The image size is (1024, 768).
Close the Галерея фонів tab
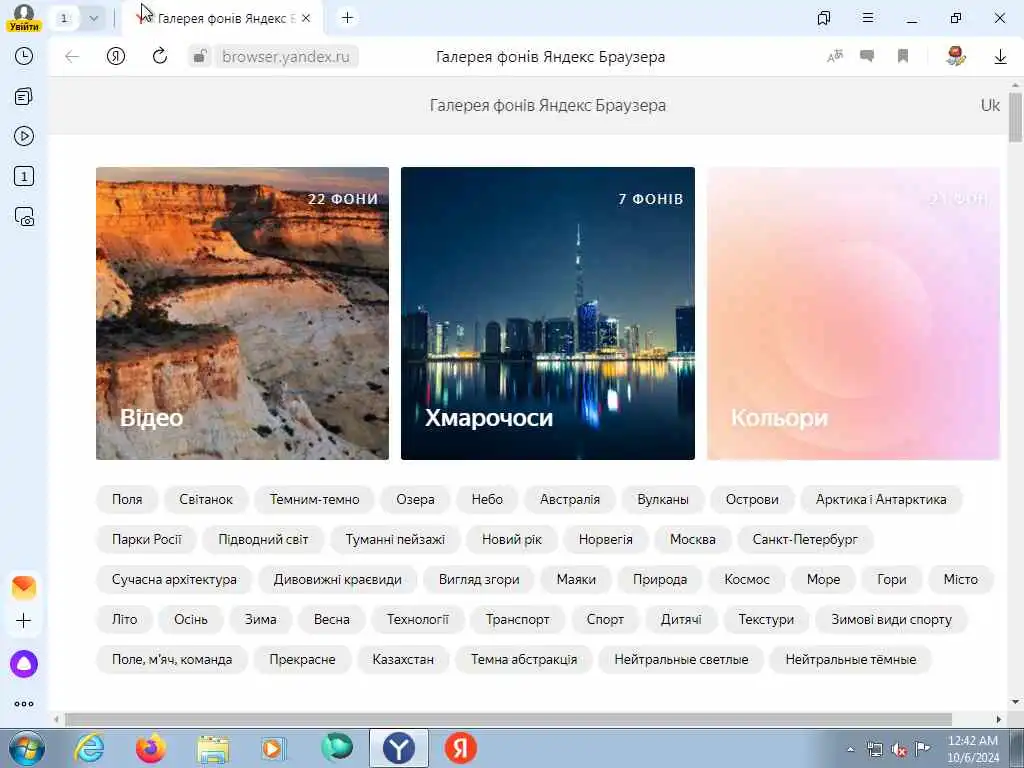coord(306,18)
